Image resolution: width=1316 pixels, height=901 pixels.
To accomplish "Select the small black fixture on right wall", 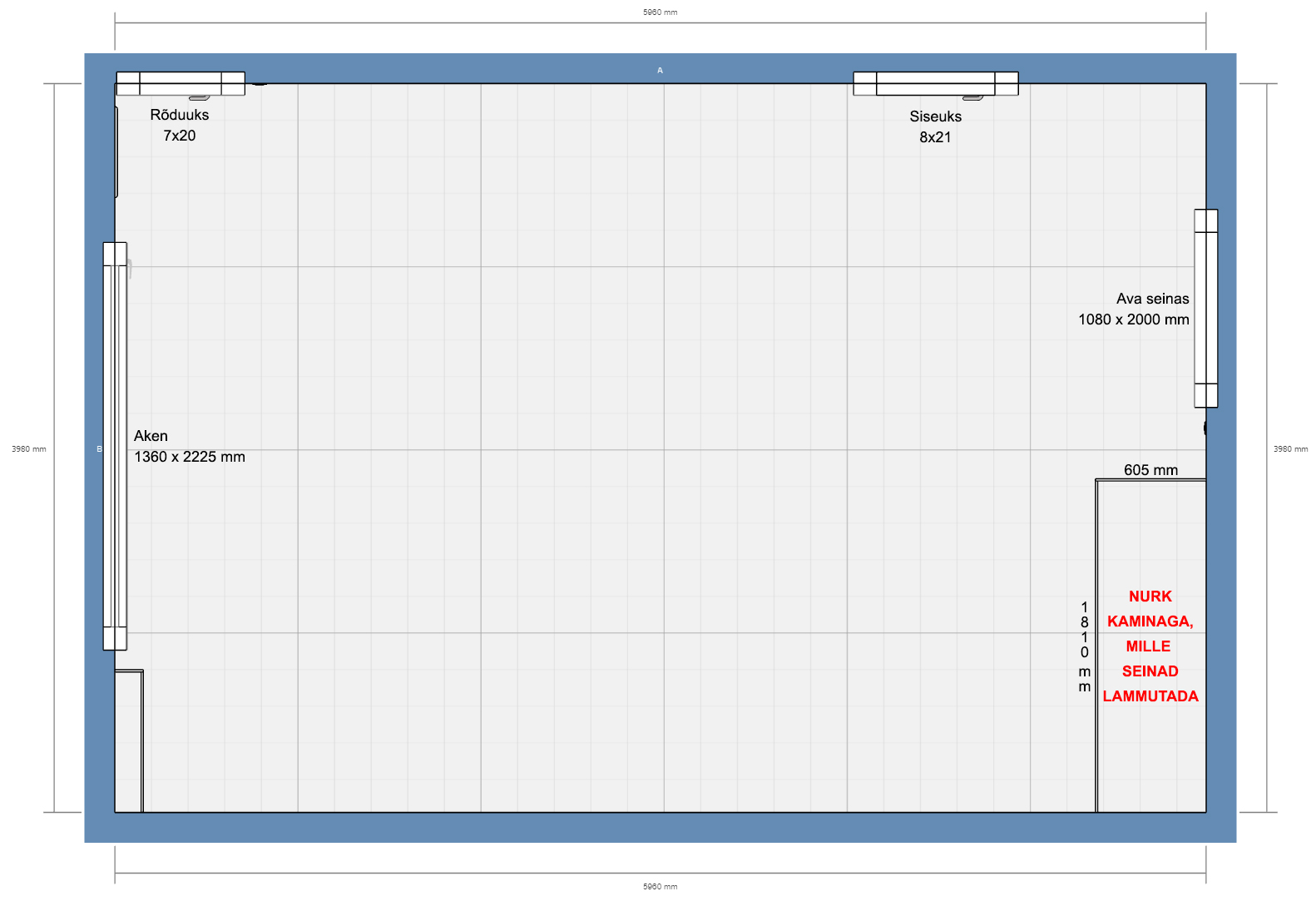I will (1205, 428).
